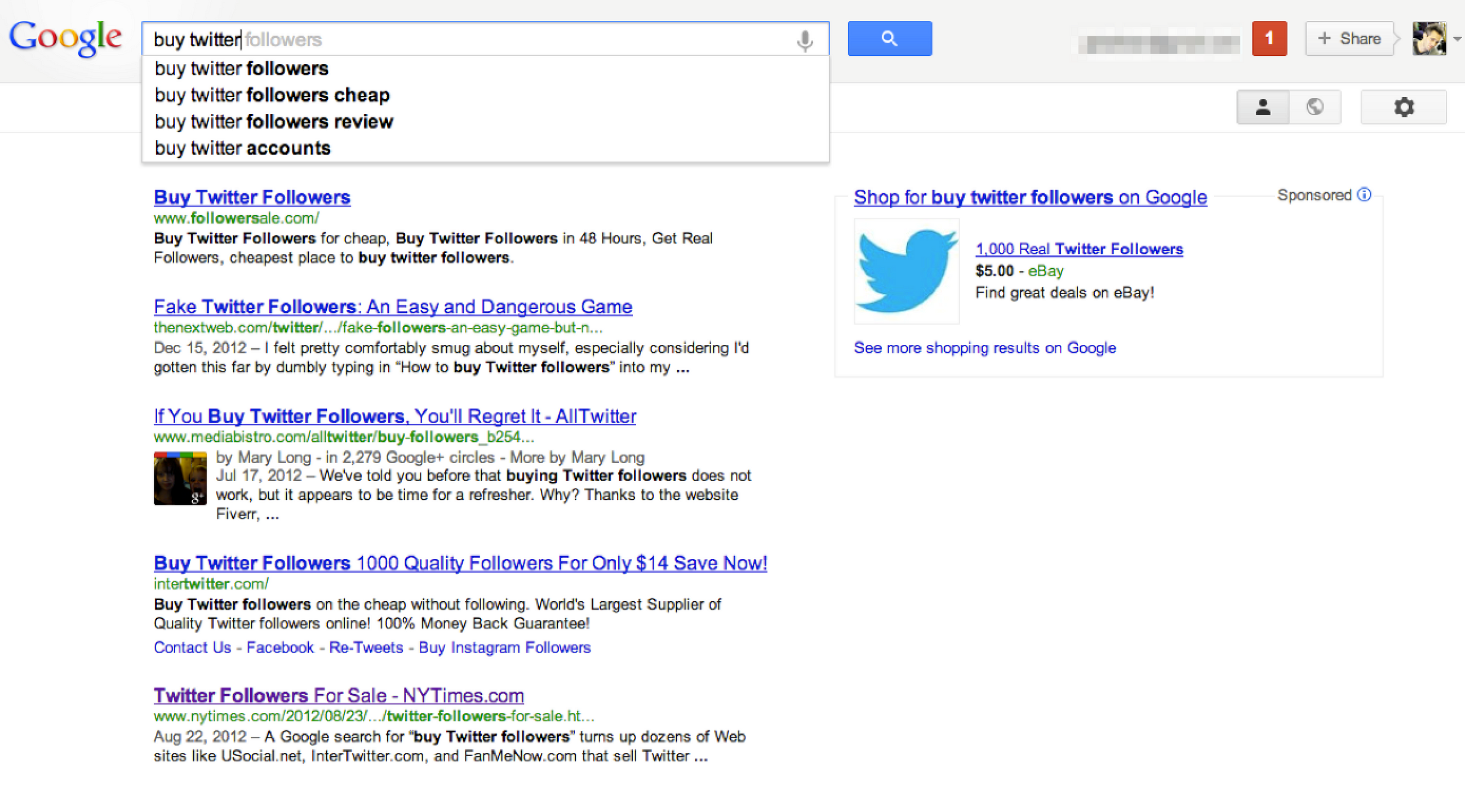Click 'More by Mary Long' link
This screenshot has height=812, width=1465.
(x=577, y=457)
